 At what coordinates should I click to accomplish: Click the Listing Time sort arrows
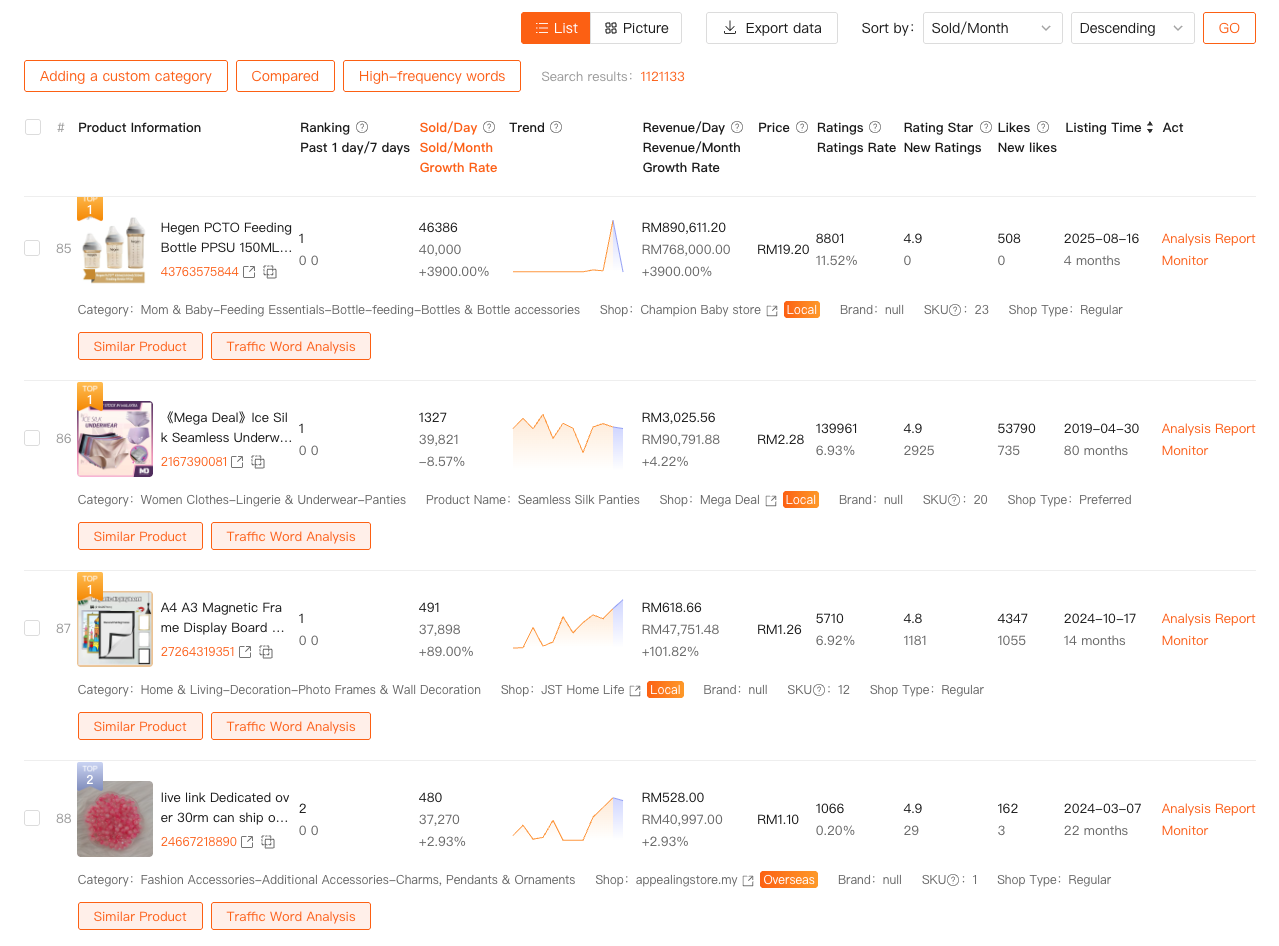click(1150, 127)
